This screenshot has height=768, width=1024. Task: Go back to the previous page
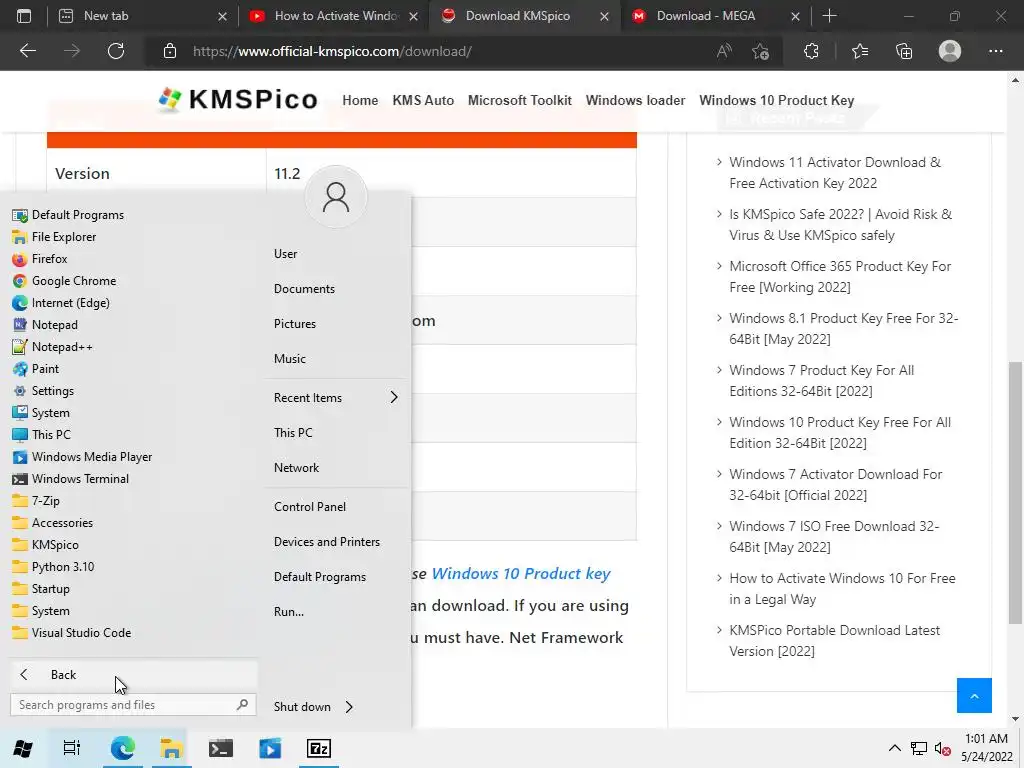click(x=27, y=51)
